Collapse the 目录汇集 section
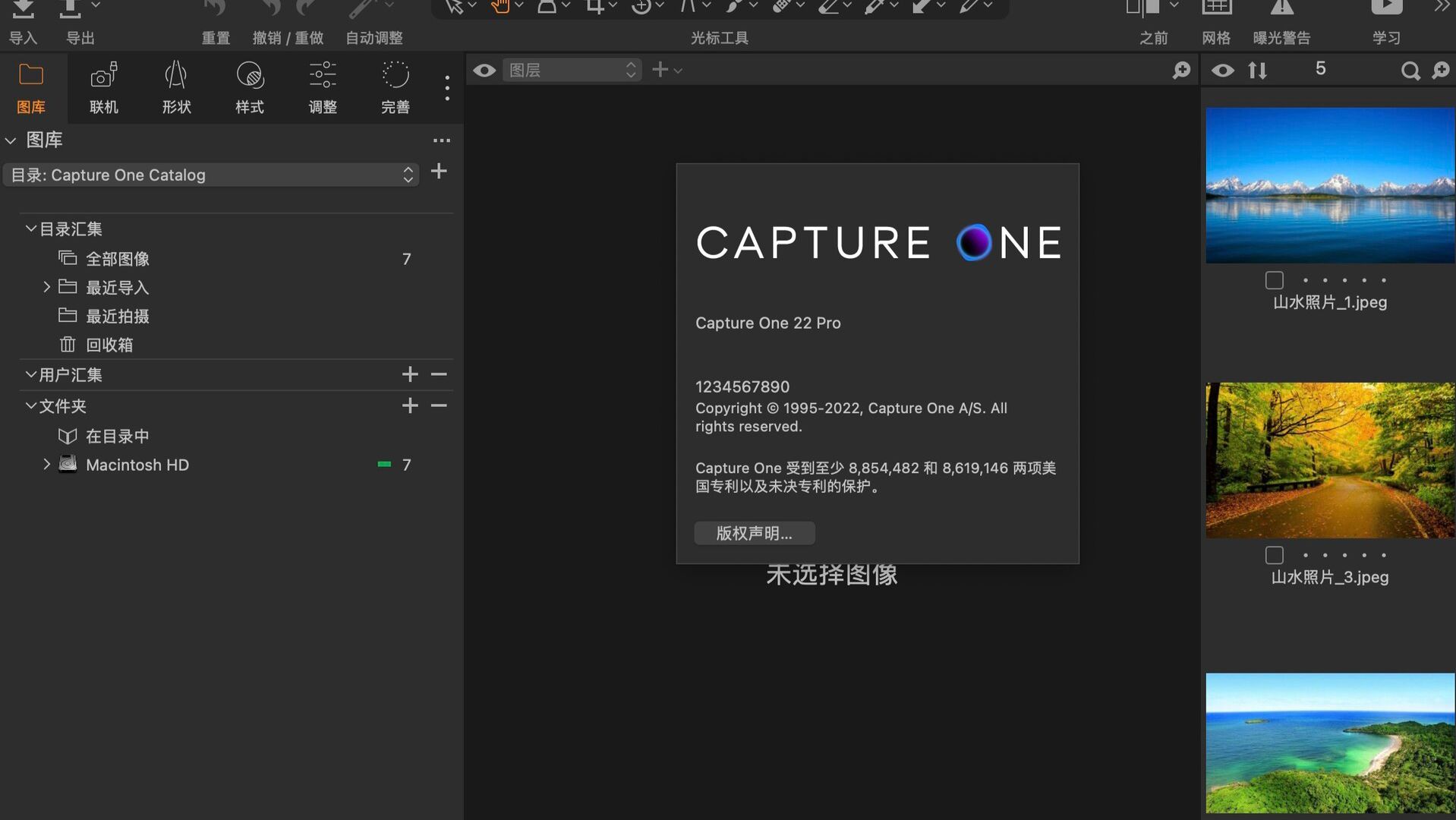 point(31,228)
